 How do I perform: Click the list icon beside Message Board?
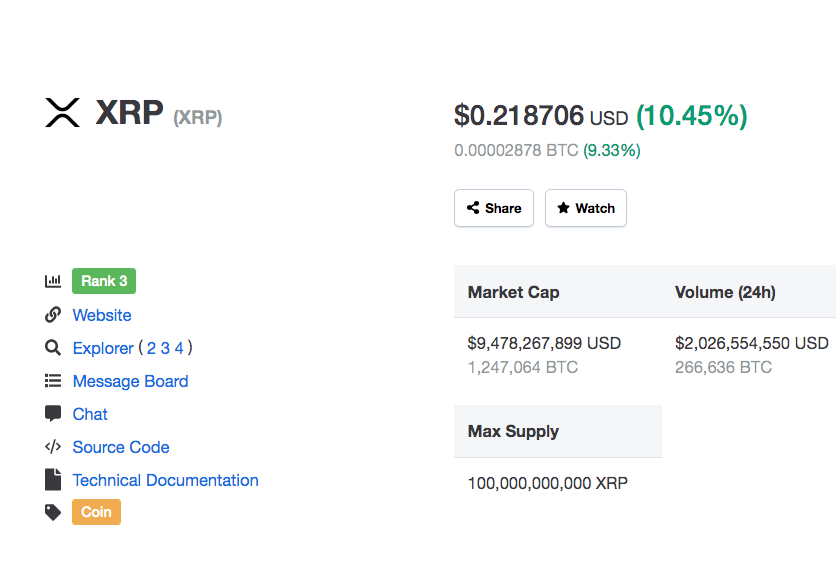click(53, 381)
